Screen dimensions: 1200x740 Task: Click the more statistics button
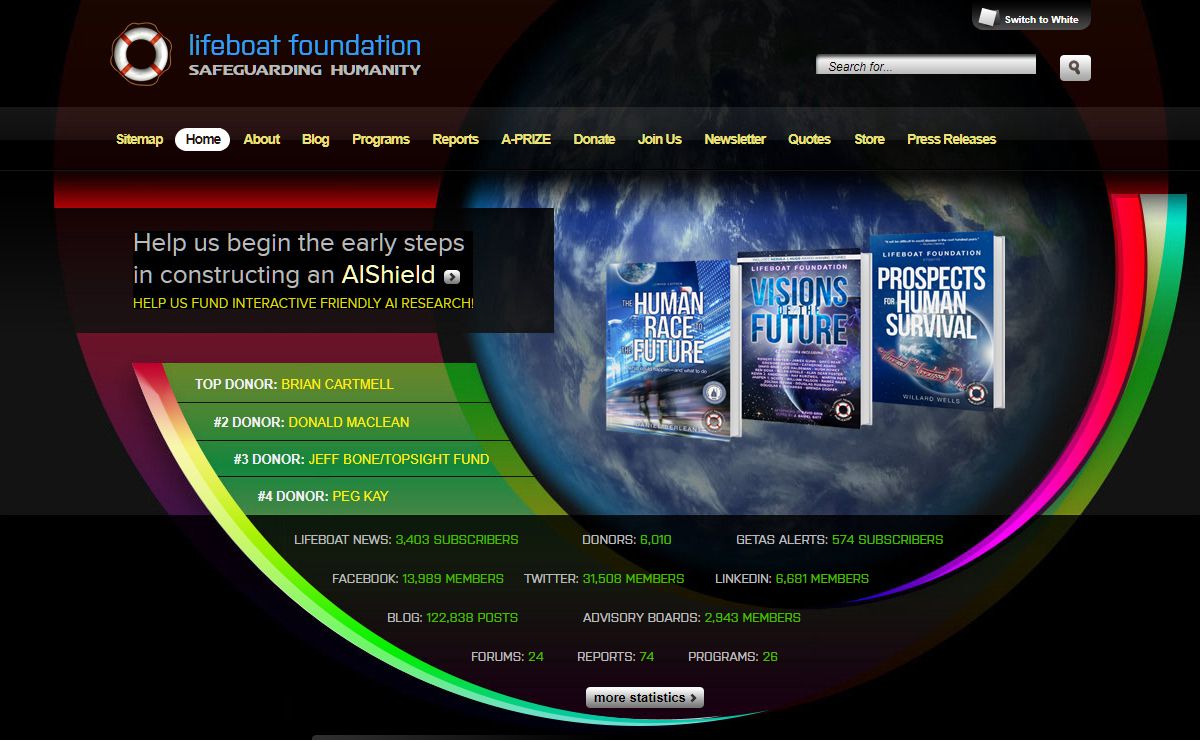point(645,697)
